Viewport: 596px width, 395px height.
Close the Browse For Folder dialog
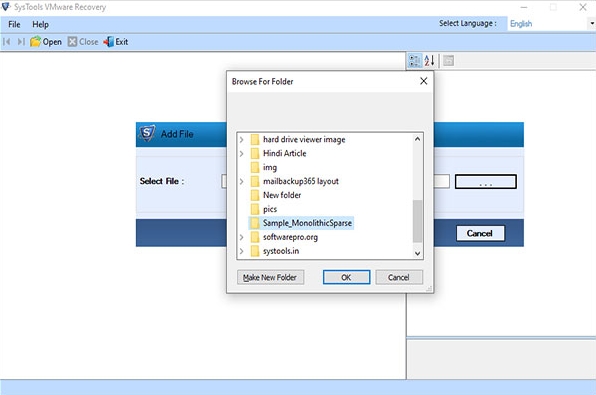(423, 81)
